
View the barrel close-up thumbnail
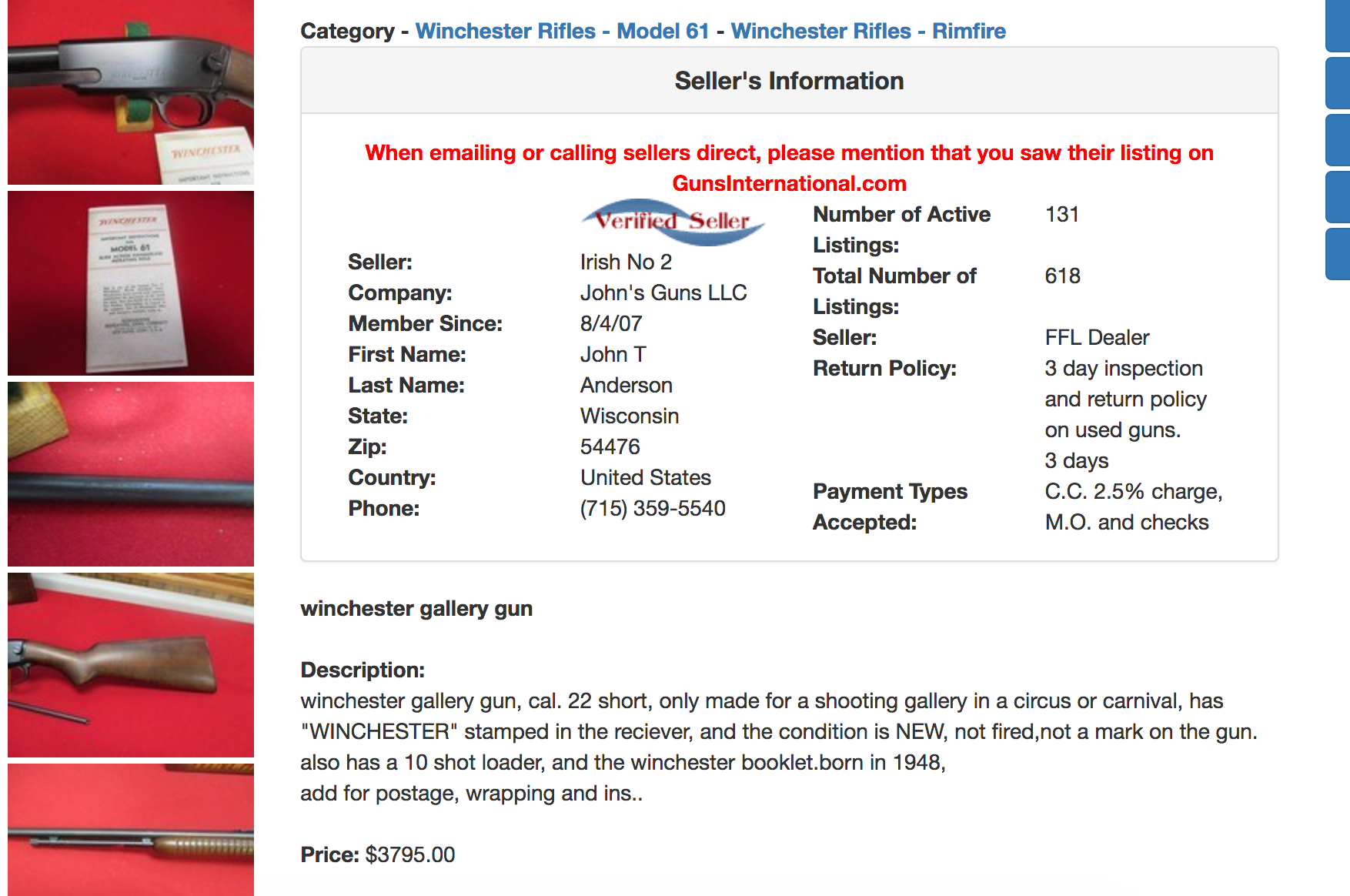click(131, 474)
